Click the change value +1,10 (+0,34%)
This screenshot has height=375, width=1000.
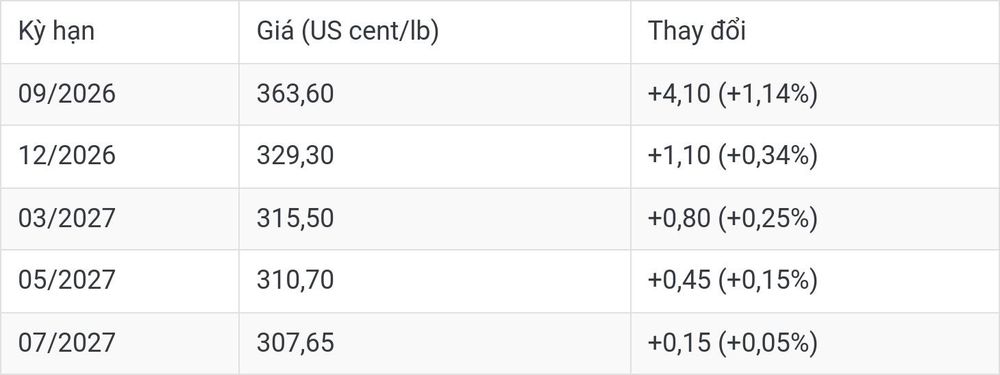733,157
